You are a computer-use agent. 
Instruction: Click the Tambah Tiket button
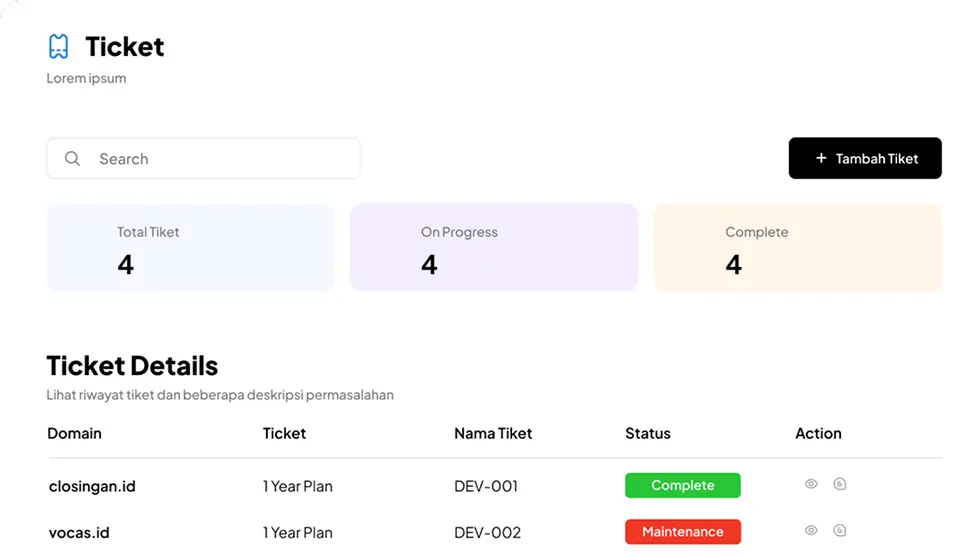(865, 158)
